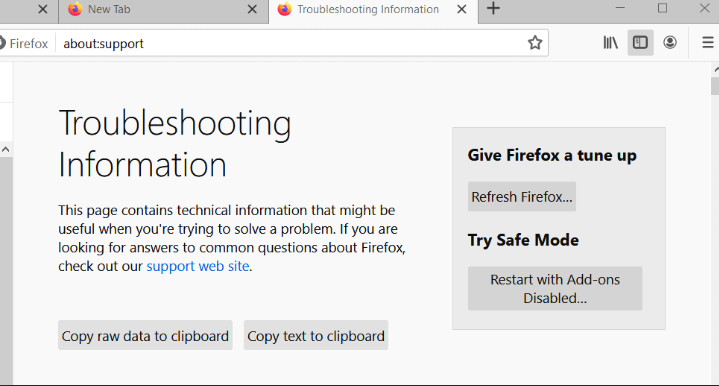719x386 pixels.
Task: Open the Firefox Account avatar icon
Action: [x=670, y=43]
